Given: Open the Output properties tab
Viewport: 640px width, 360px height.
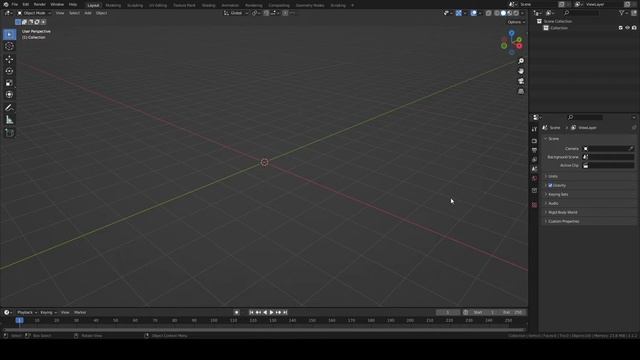Looking at the screenshot, I should [x=534, y=150].
